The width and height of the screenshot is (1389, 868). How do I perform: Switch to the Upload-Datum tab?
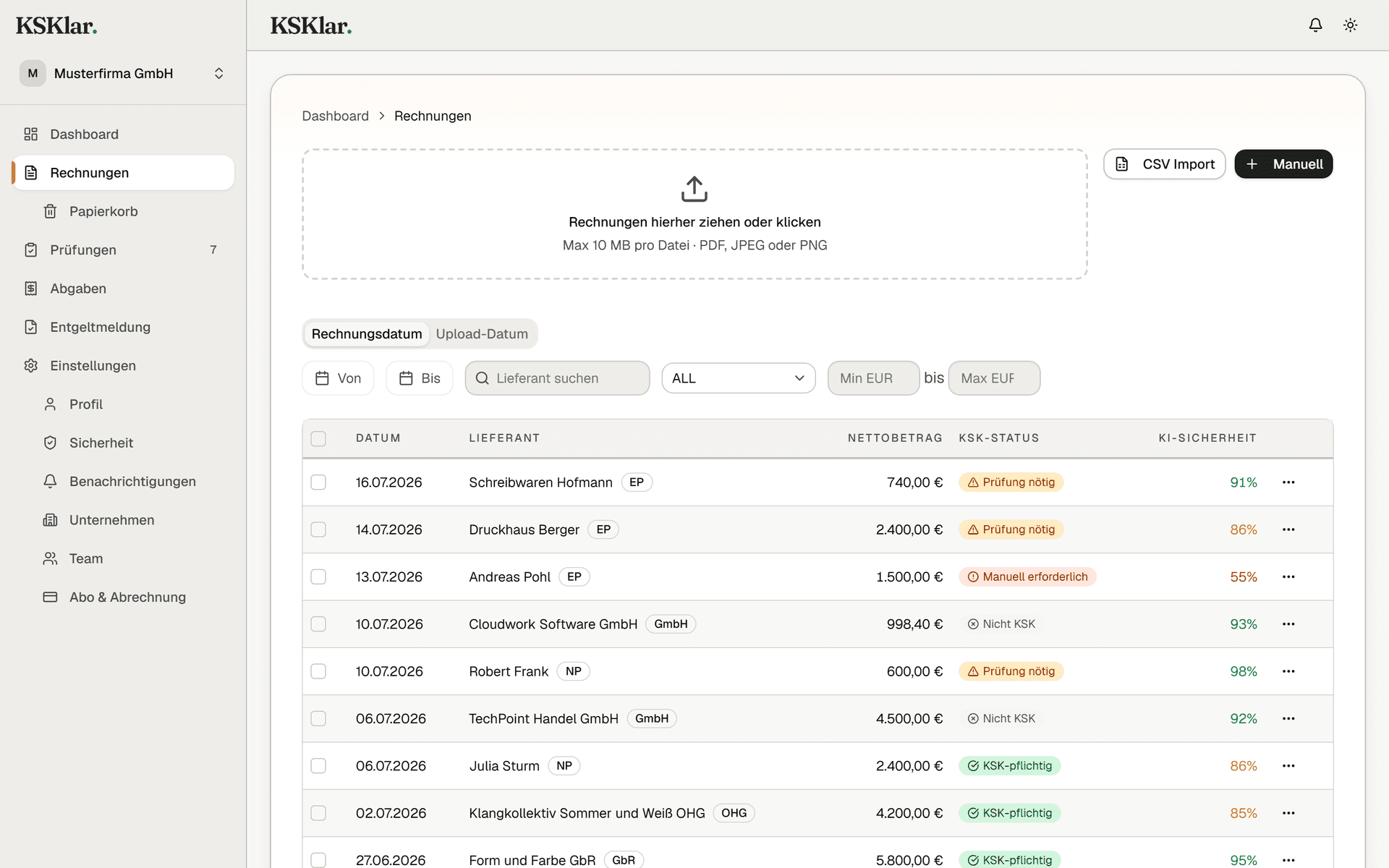[482, 334]
